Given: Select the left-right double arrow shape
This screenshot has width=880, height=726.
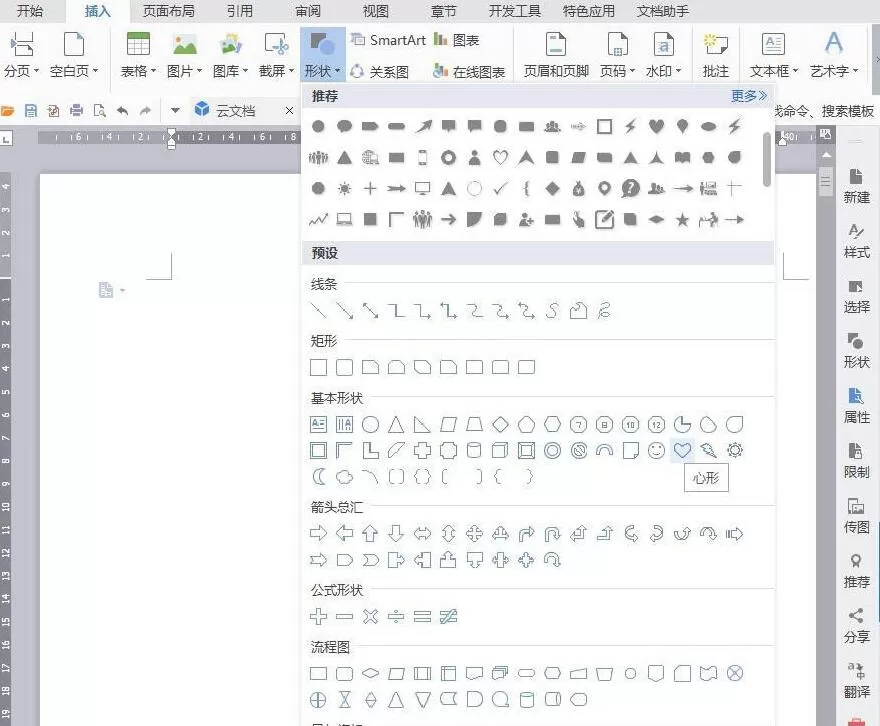Looking at the screenshot, I should click(x=422, y=533).
